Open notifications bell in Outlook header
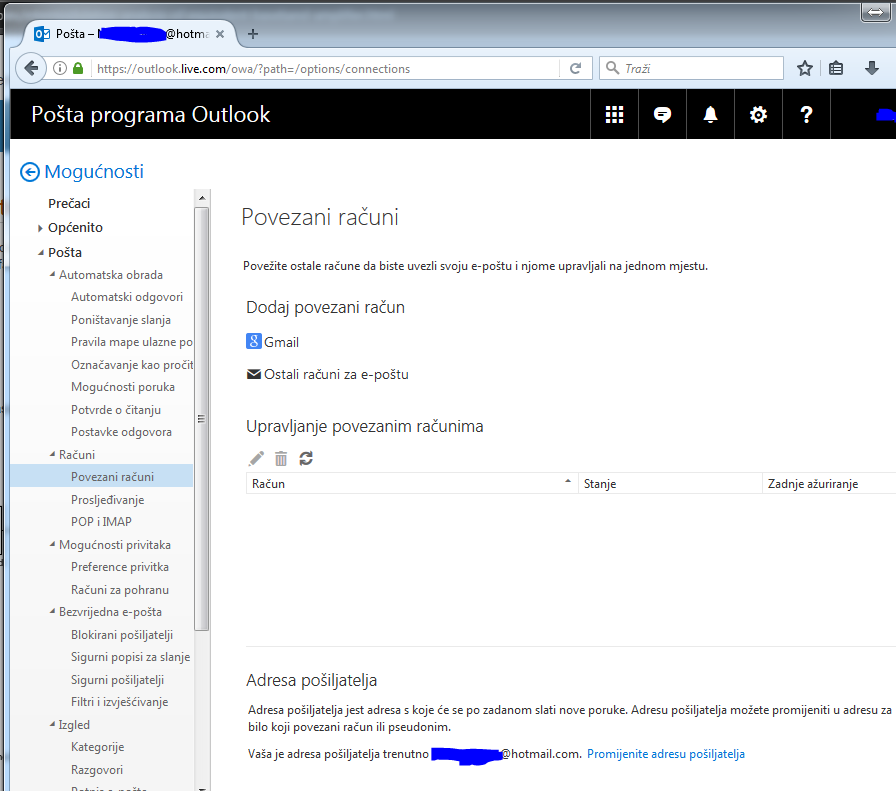The image size is (896, 791). 710,115
